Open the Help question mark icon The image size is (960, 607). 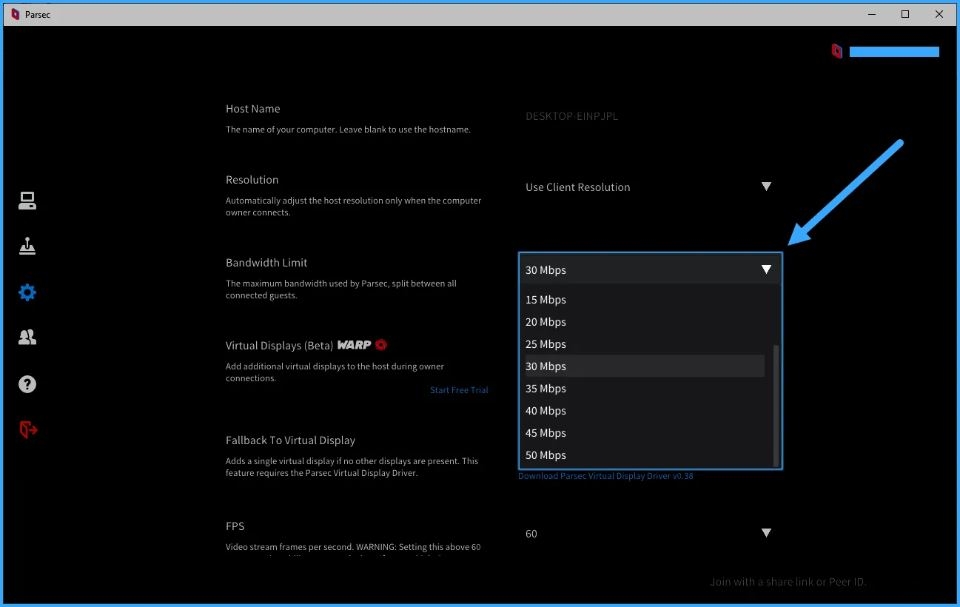pos(27,384)
